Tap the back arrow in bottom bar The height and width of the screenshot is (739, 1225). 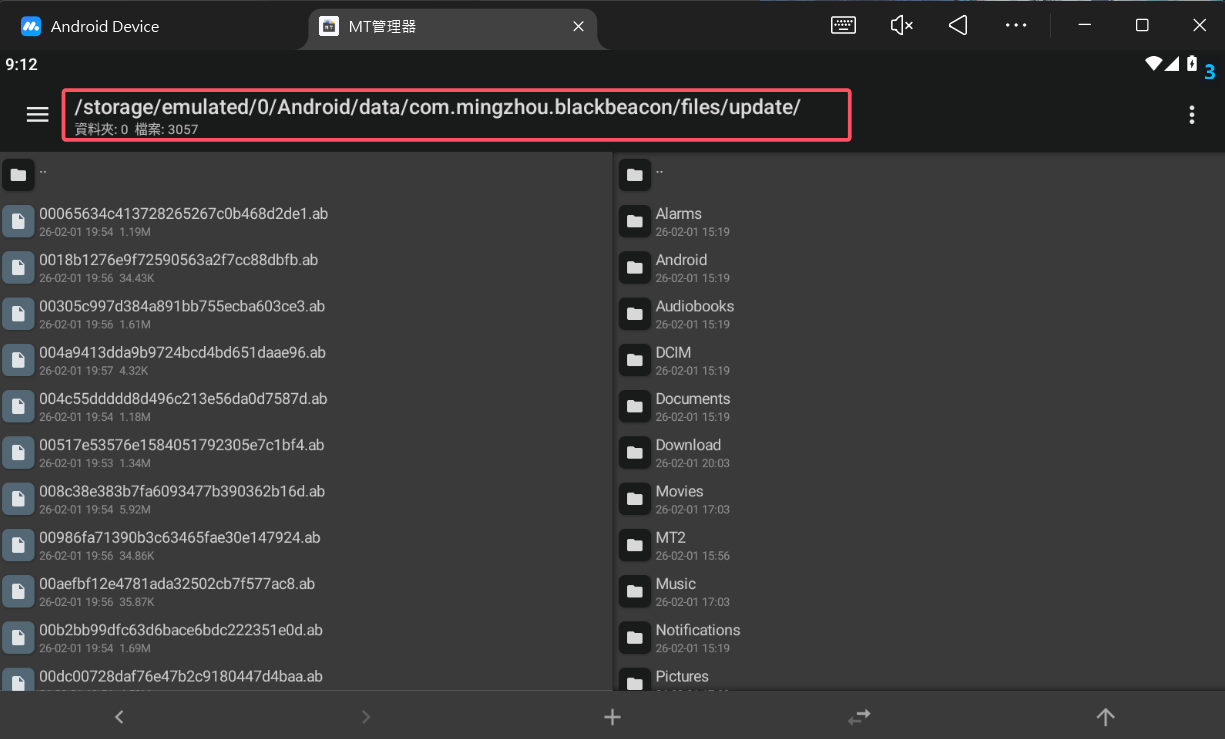(119, 716)
